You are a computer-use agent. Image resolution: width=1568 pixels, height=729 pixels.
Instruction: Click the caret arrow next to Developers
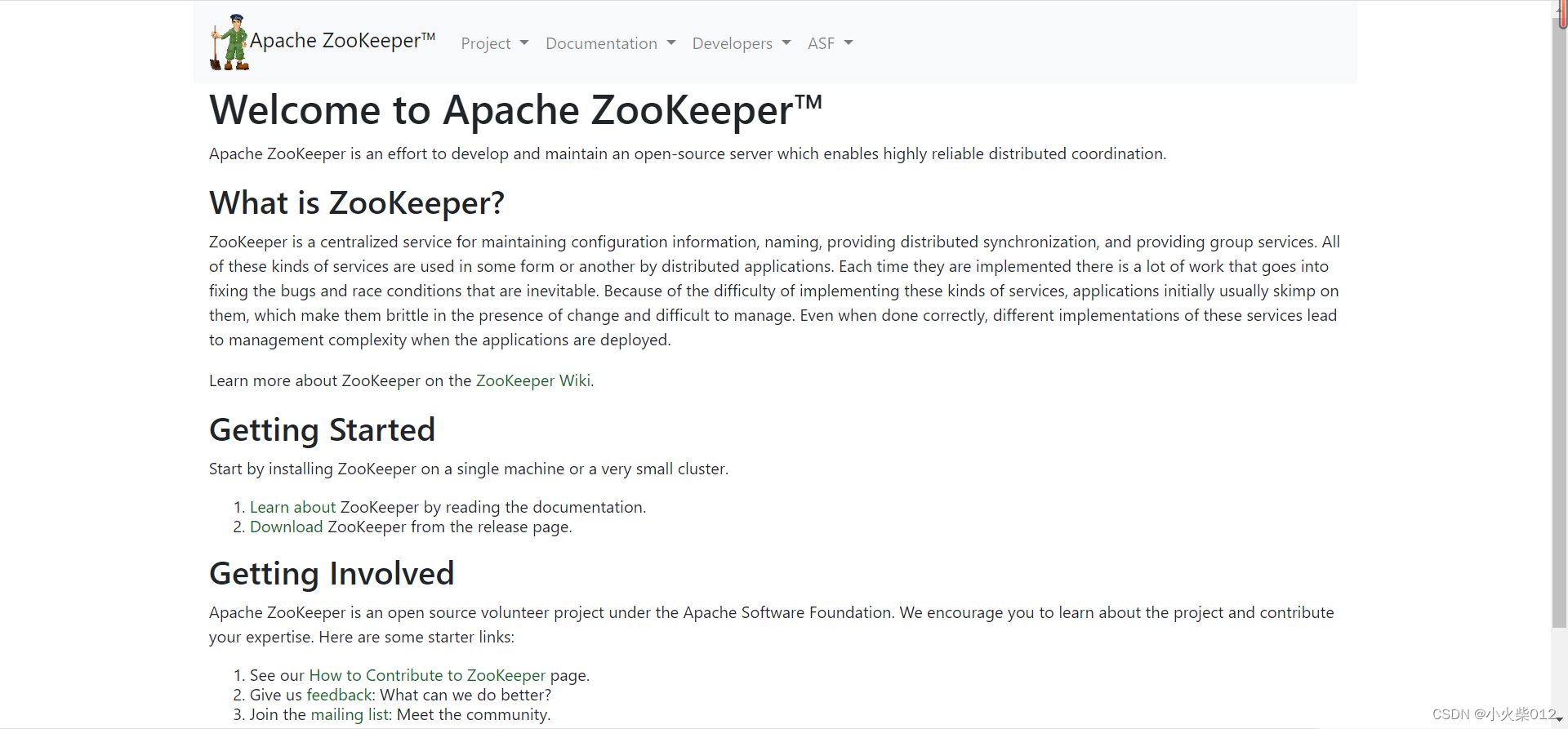coord(786,43)
